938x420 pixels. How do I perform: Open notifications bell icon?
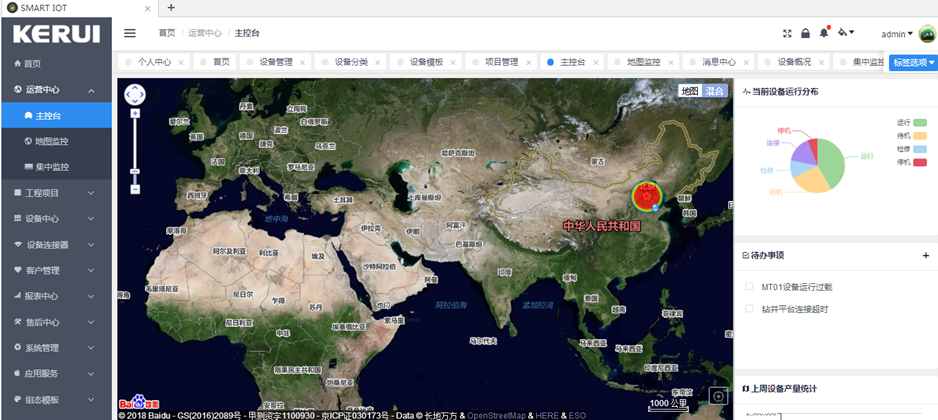[x=824, y=33]
